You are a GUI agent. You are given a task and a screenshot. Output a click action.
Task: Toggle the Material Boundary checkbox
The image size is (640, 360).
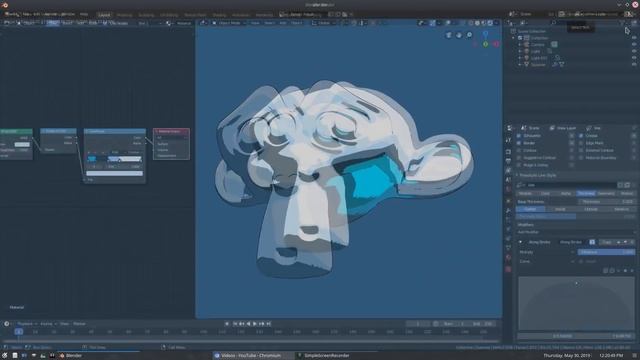tap(581, 158)
